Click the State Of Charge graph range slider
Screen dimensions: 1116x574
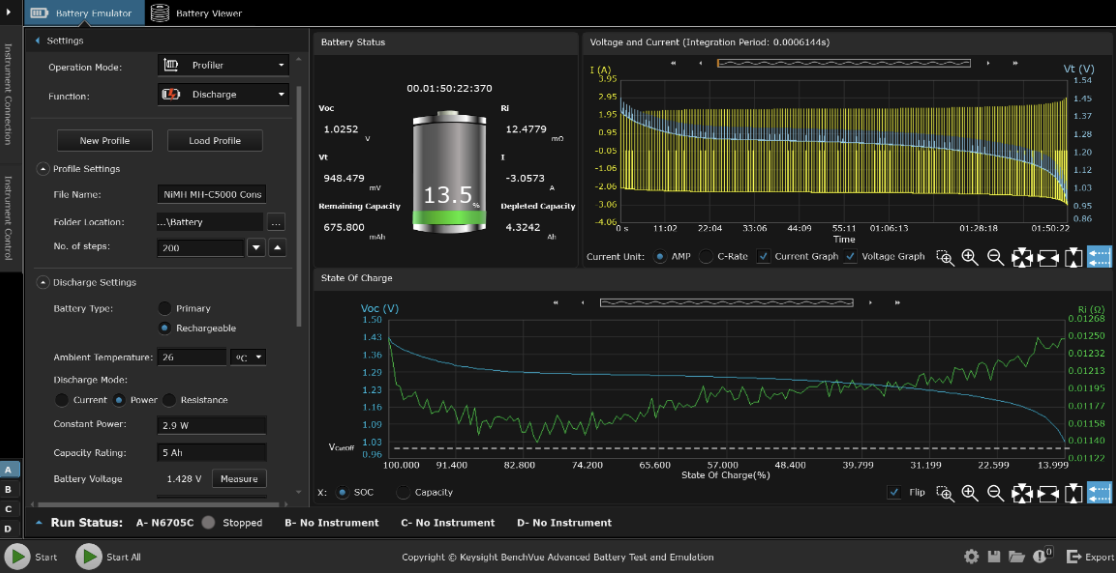pyautogui.click(x=726, y=302)
